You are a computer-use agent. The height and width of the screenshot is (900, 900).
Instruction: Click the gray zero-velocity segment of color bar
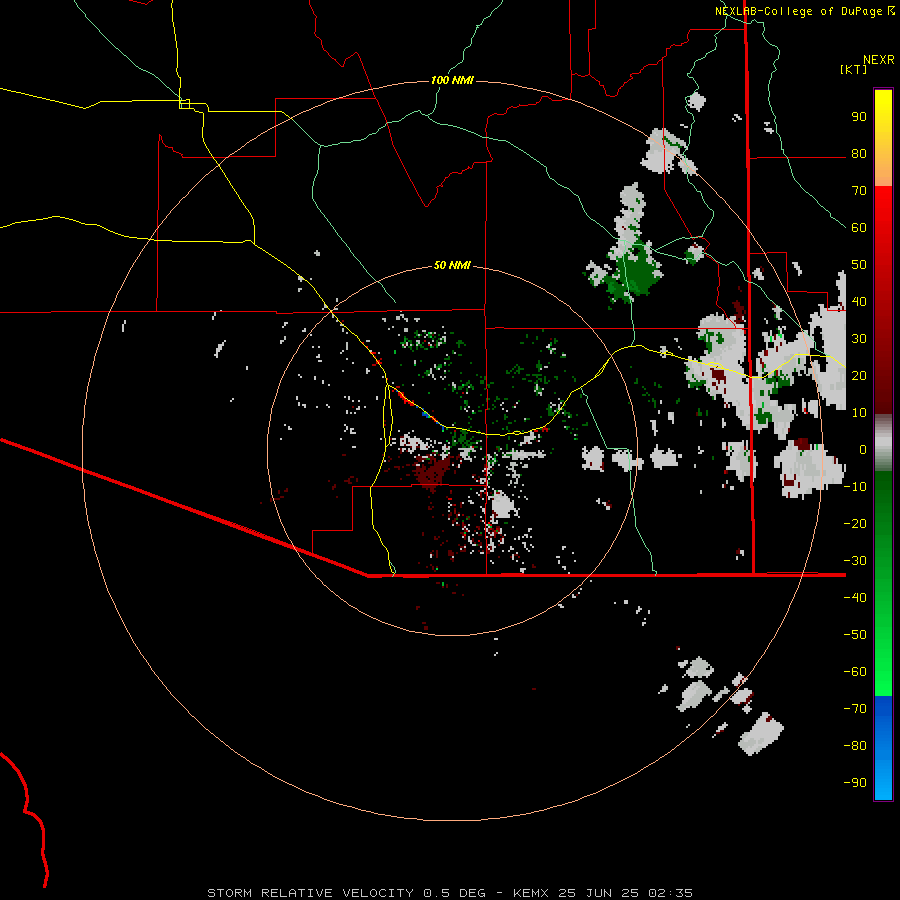[883, 443]
